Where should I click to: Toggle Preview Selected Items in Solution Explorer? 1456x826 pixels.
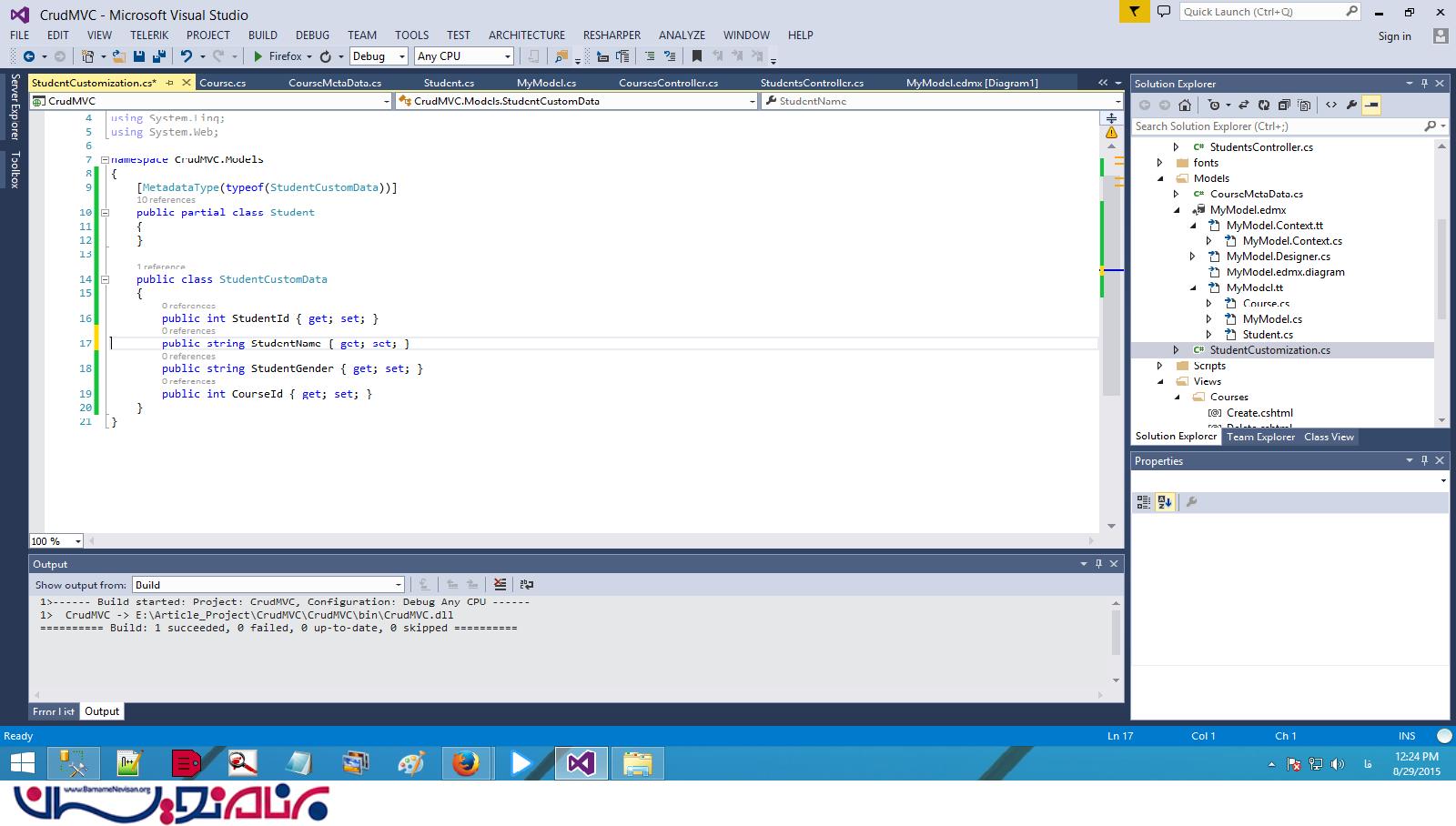(1371, 106)
